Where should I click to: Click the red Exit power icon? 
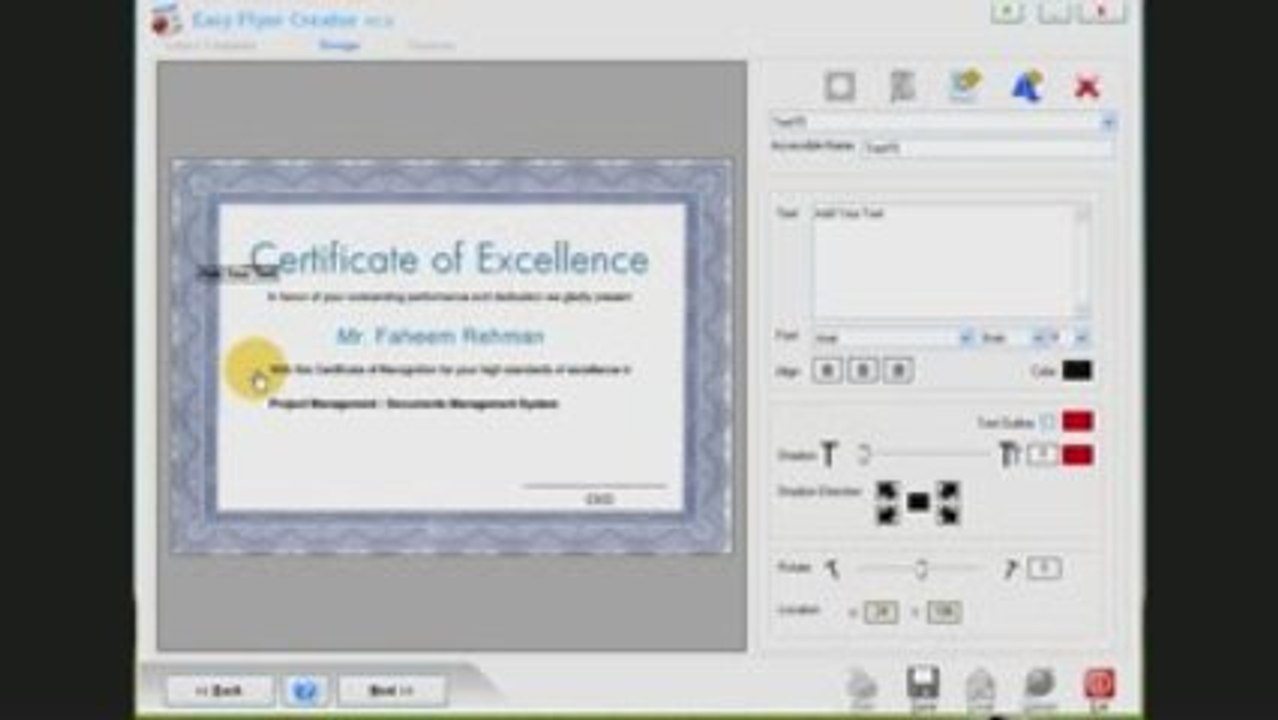point(1098,687)
